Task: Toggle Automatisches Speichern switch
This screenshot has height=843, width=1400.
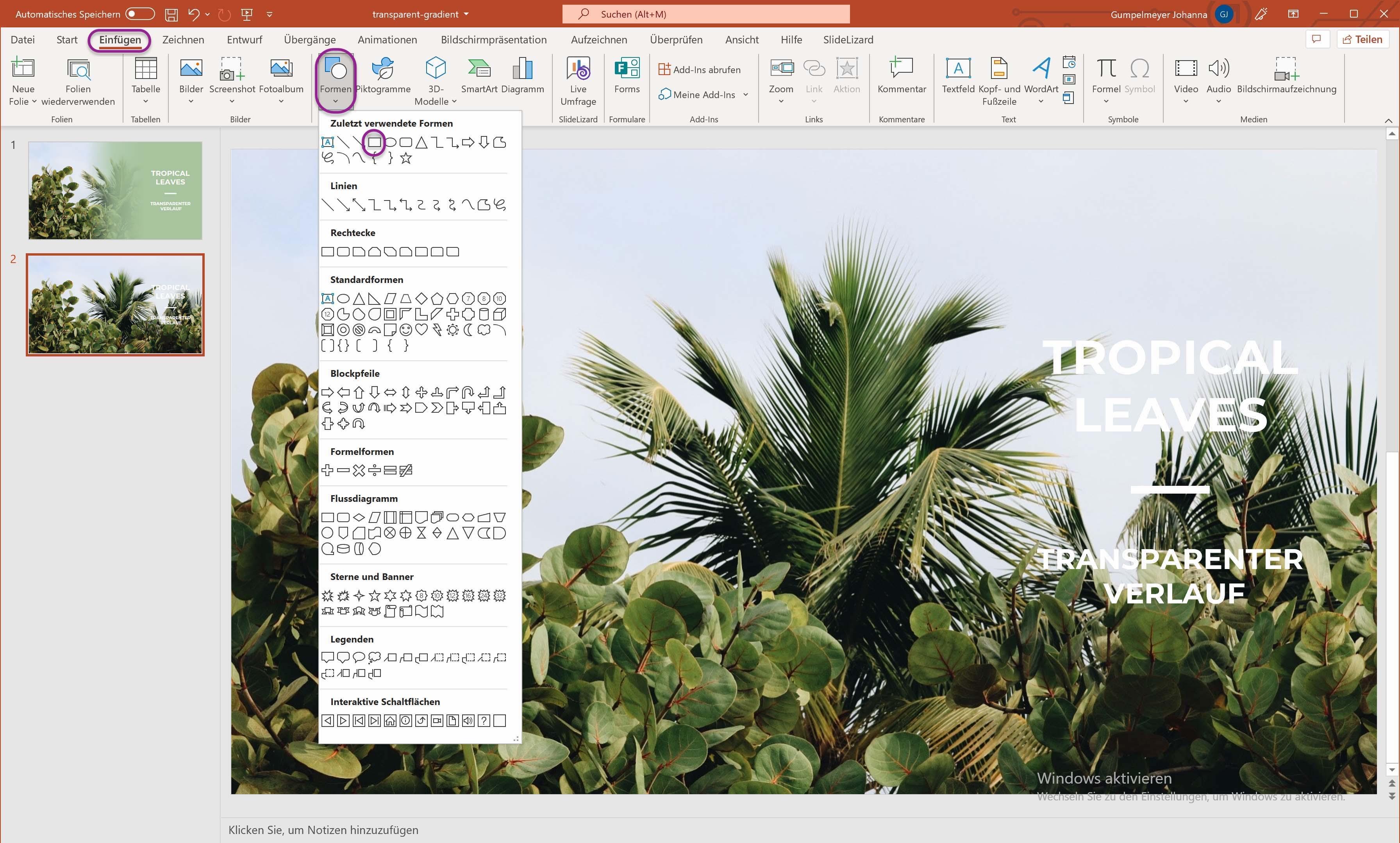Action: (140, 14)
